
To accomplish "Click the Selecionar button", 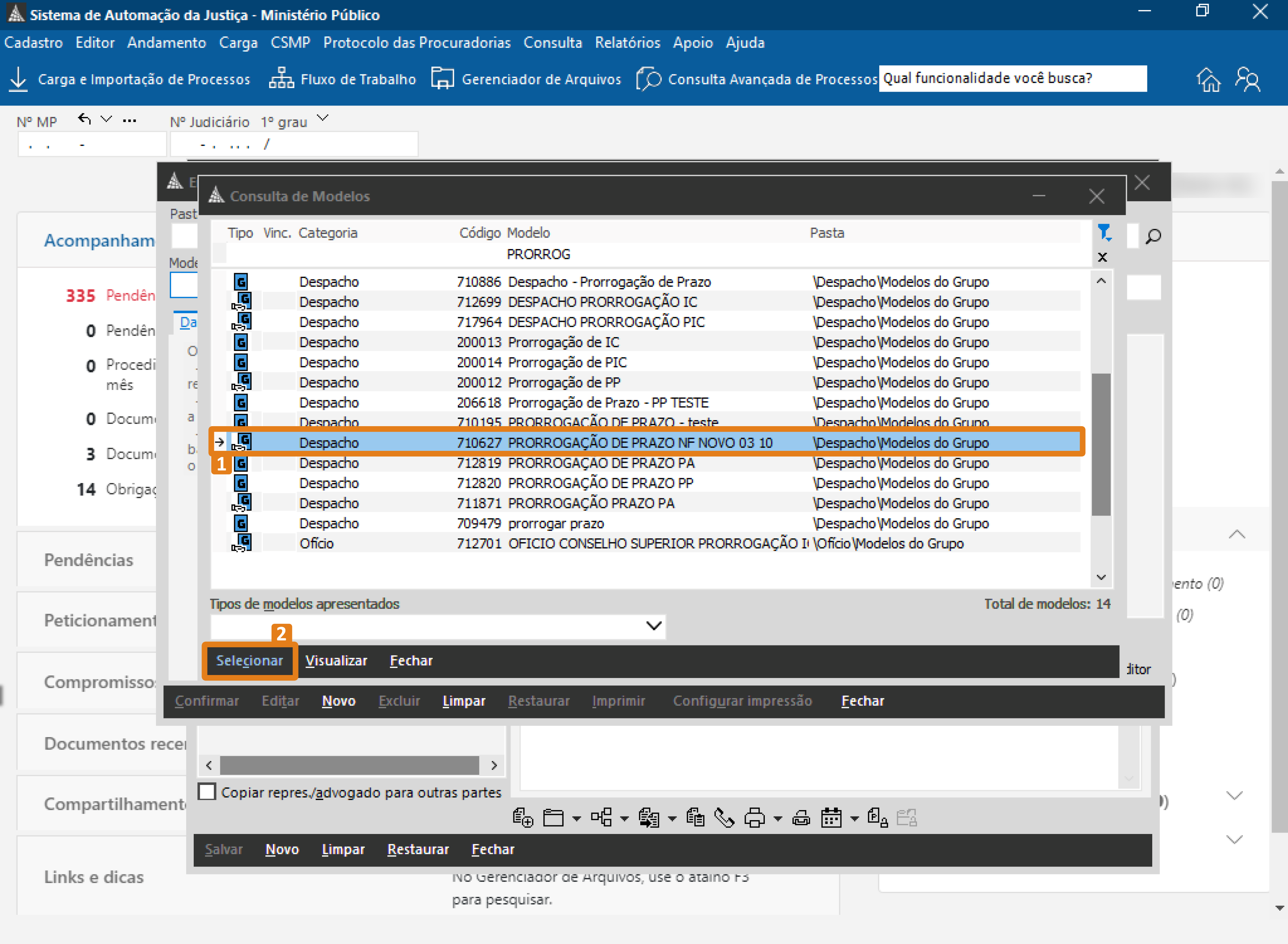I will (249, 660).
